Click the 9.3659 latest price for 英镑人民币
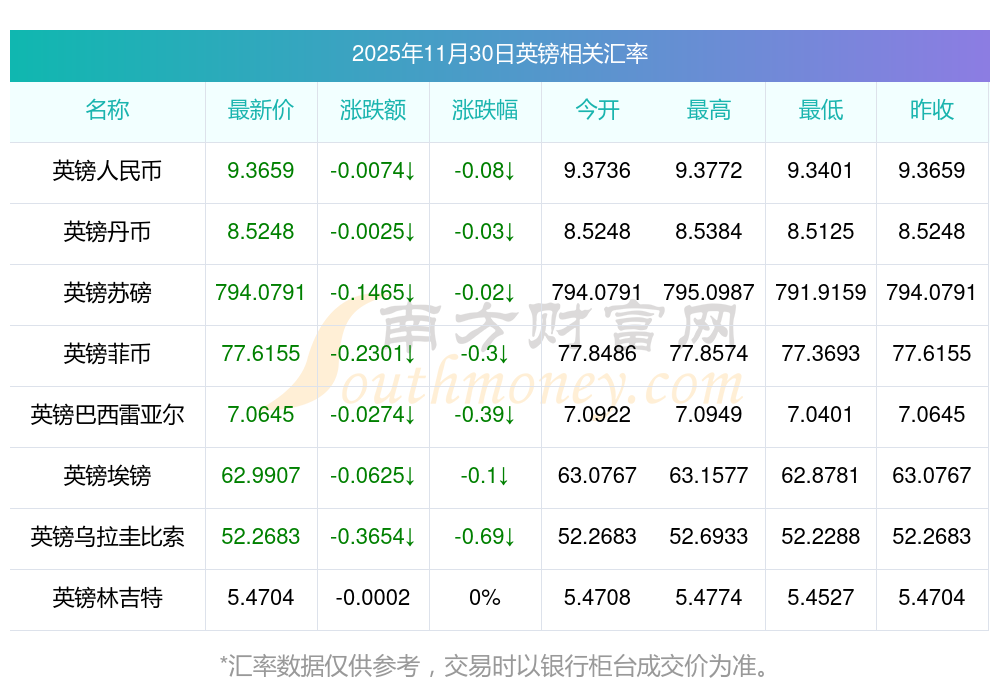1000x697 pixels. [x=260, y=171]
